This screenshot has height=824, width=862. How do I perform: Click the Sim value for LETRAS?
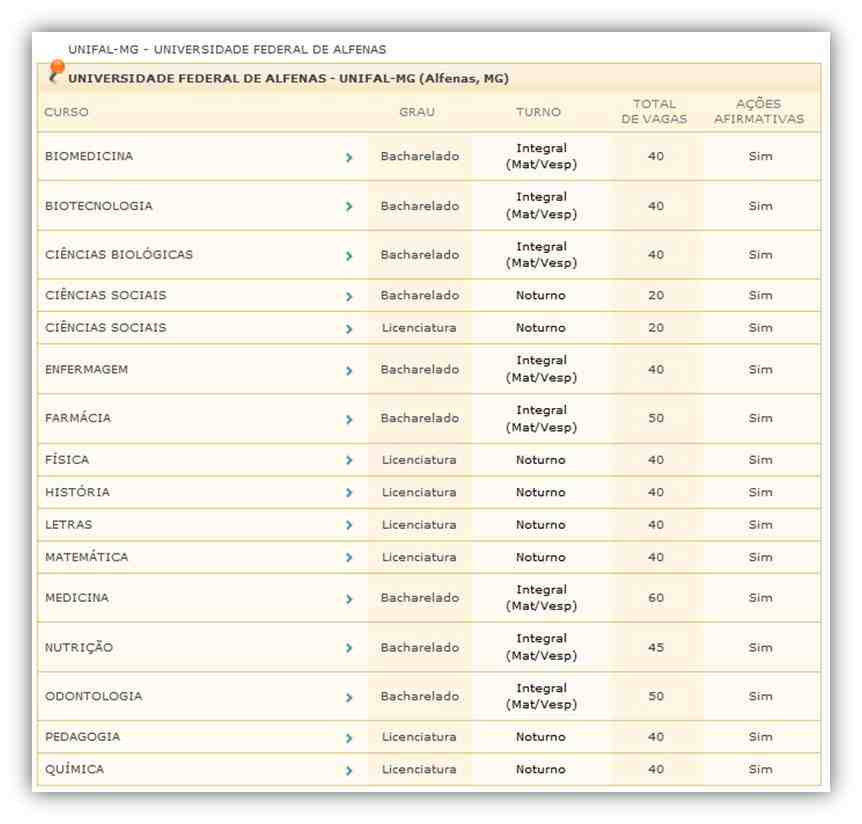[x=761, y=525]
